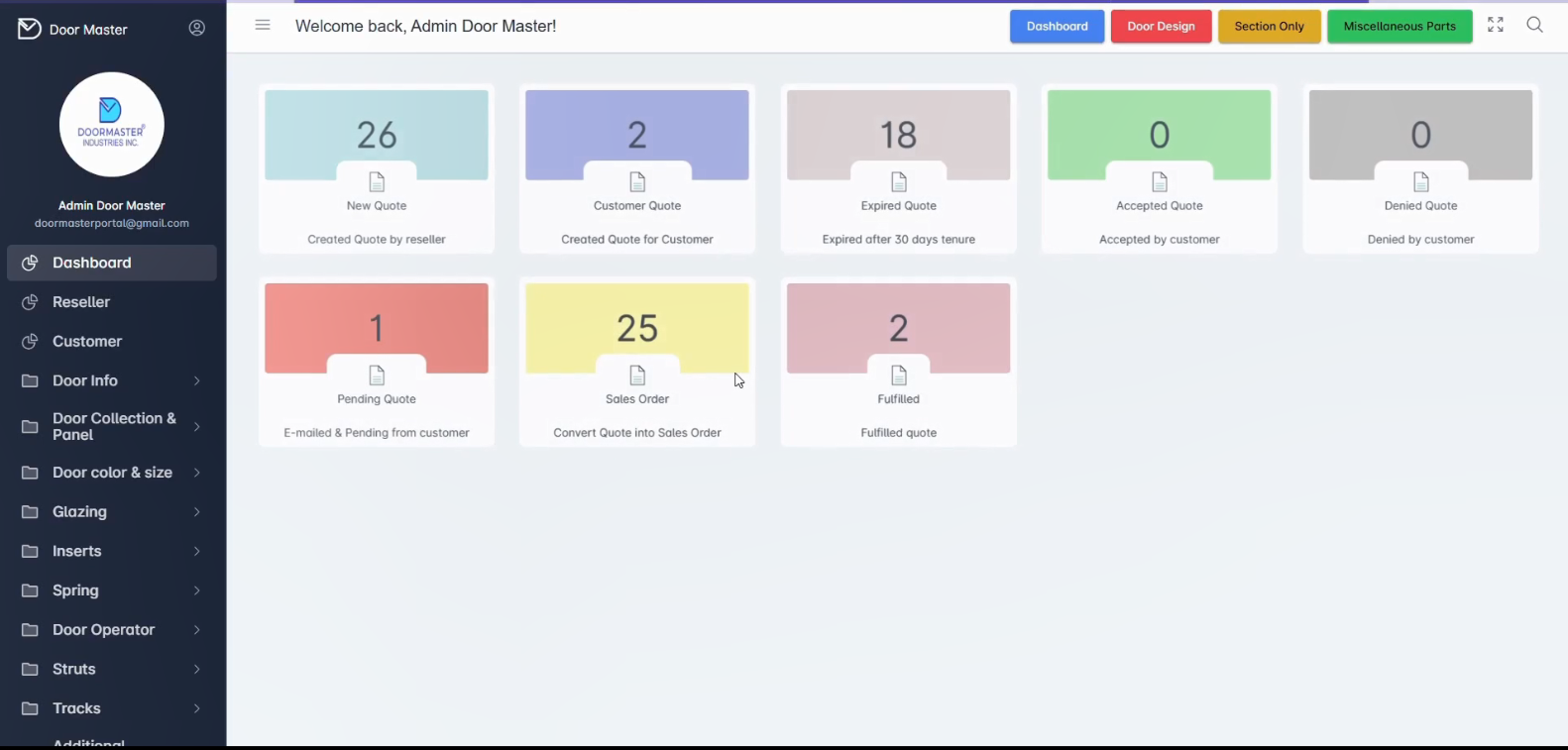Click the document icon on New Quote card
The image size is (1568, 750).
(x=377, y=182)
